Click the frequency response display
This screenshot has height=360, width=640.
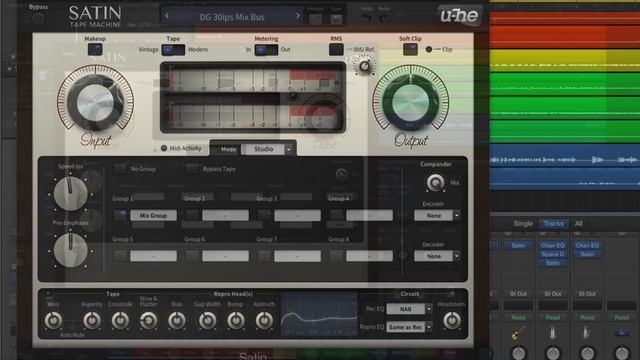318,314
